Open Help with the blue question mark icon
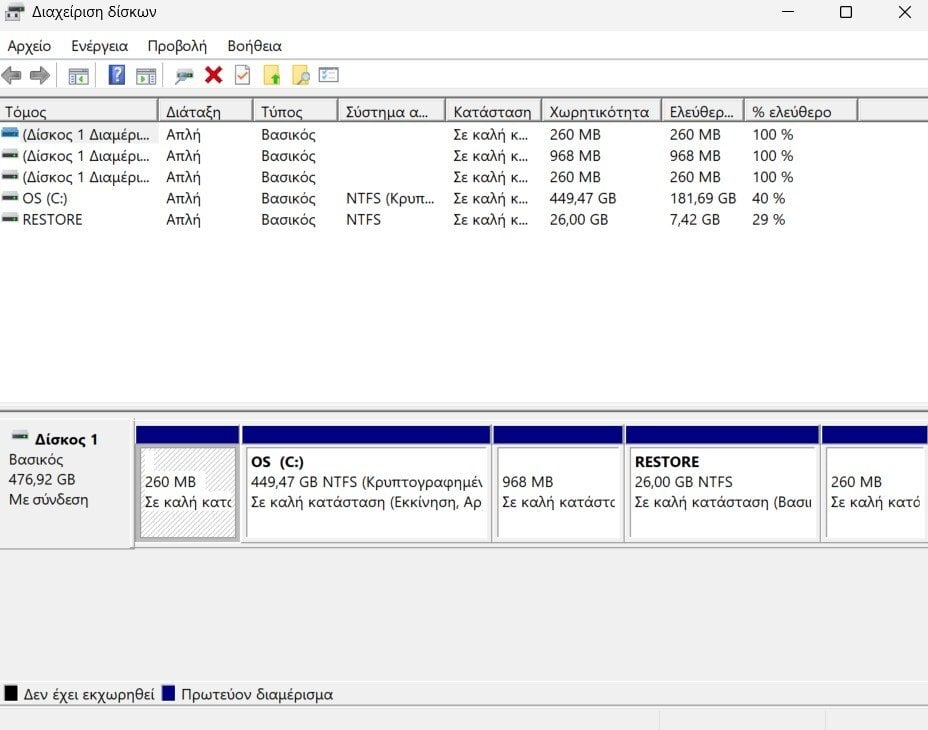 tap(117, 75)
